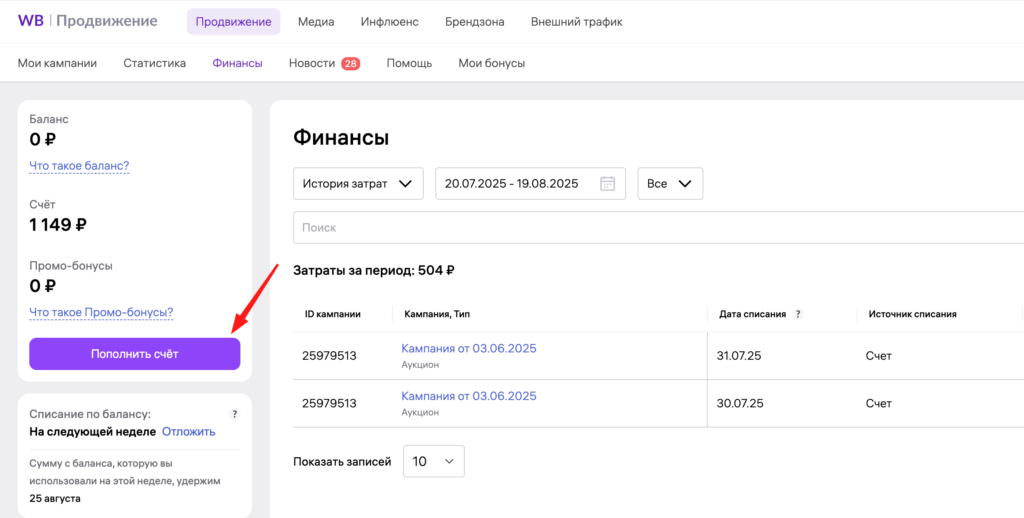Select ID 25979513 in the 31.07.25 row
The height and width of the screenshot is (518, 1024).
[x=329, y=356]
